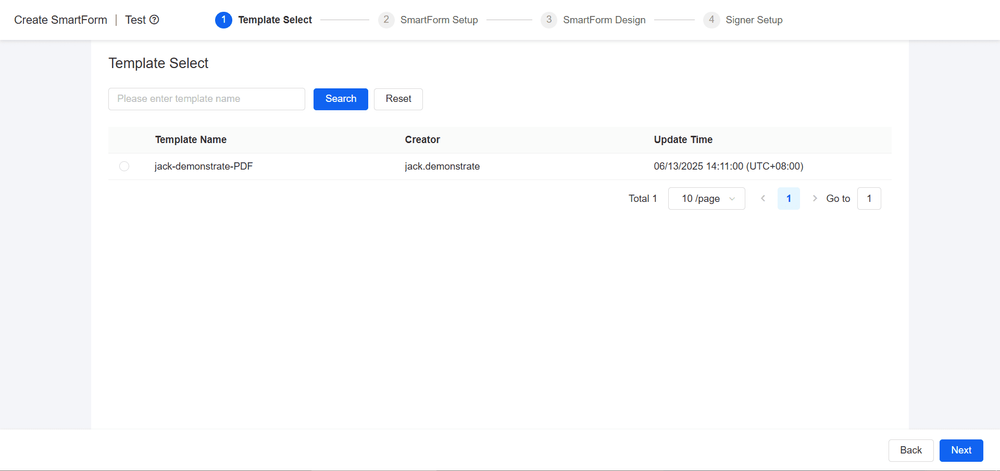Focus the template name search field
Image resolution: width=1000 pixels, height=471 pixels.
pos(206,99)
